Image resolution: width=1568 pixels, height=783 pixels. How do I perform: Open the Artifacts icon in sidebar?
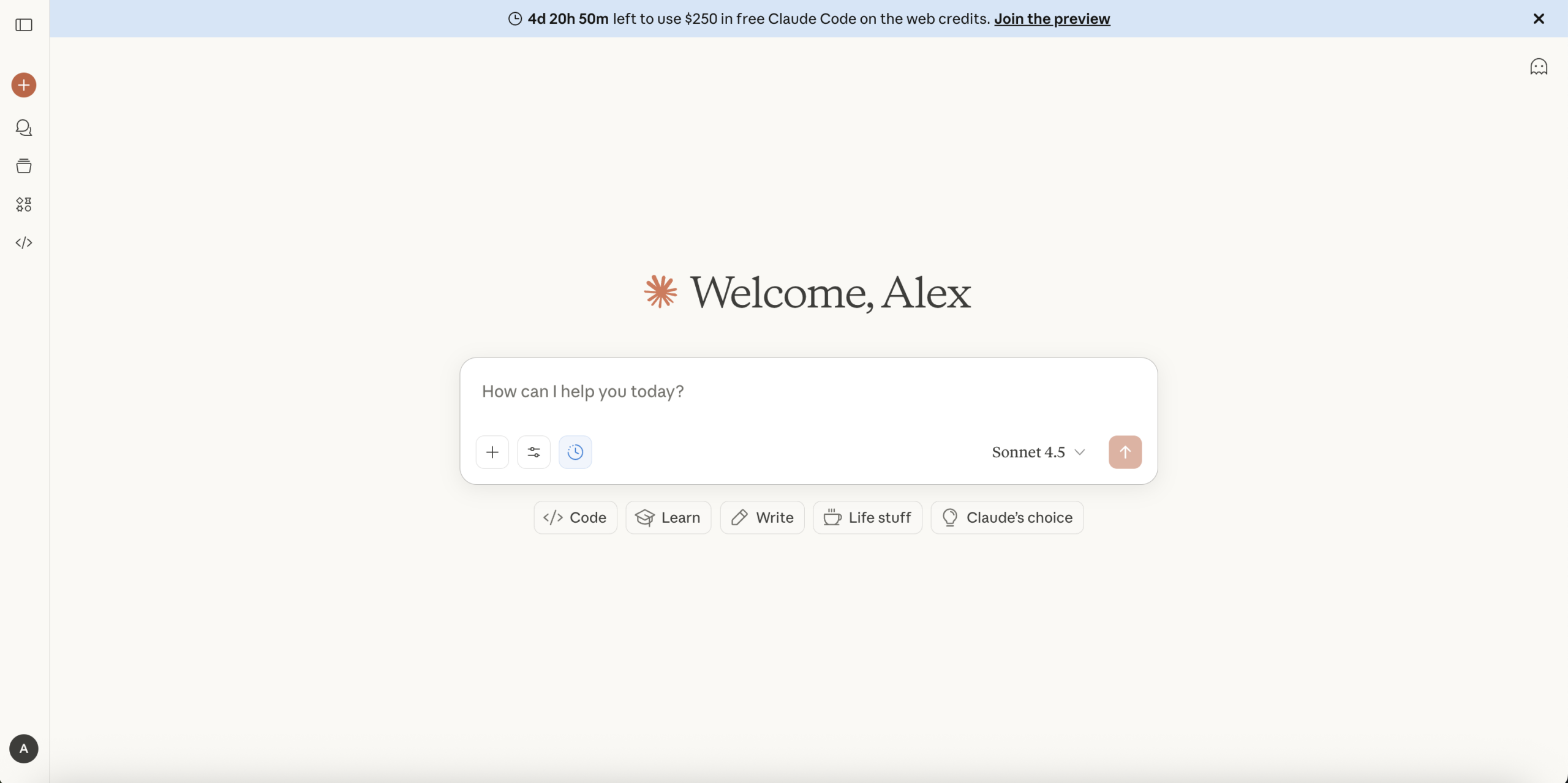point(24,204)
